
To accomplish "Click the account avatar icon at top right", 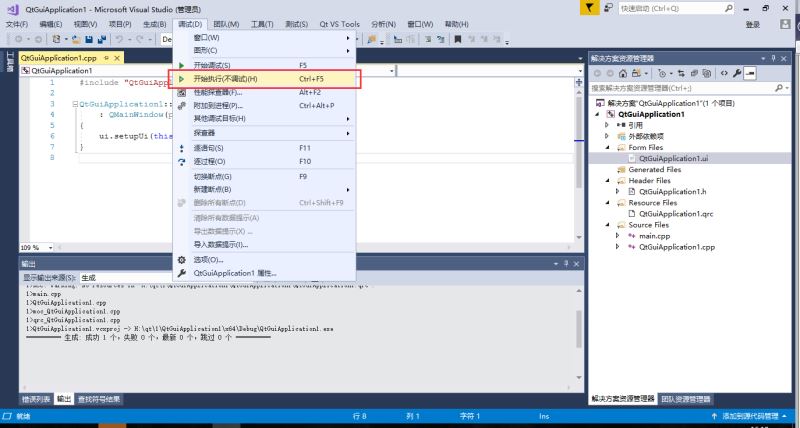I will [785, 24].
